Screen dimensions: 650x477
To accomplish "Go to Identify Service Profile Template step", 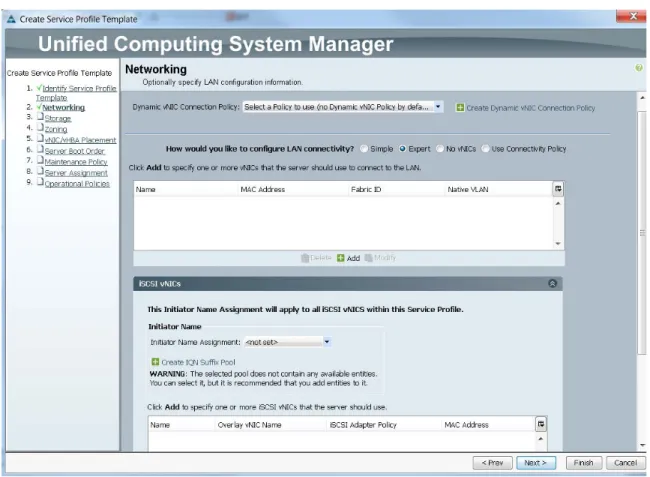I will [76, 93].
